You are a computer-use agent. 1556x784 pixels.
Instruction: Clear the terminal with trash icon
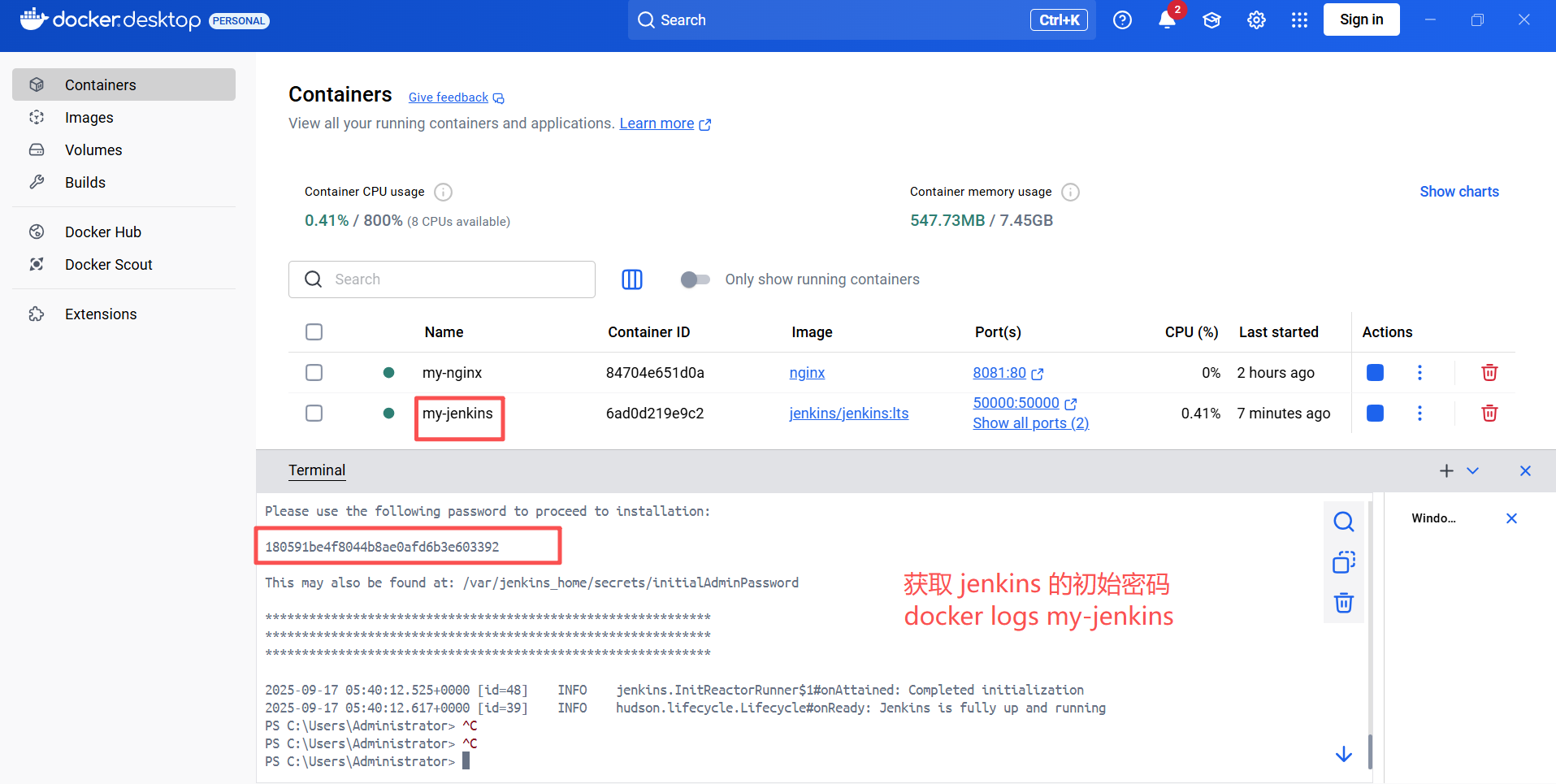click(x=1344, y=603)
